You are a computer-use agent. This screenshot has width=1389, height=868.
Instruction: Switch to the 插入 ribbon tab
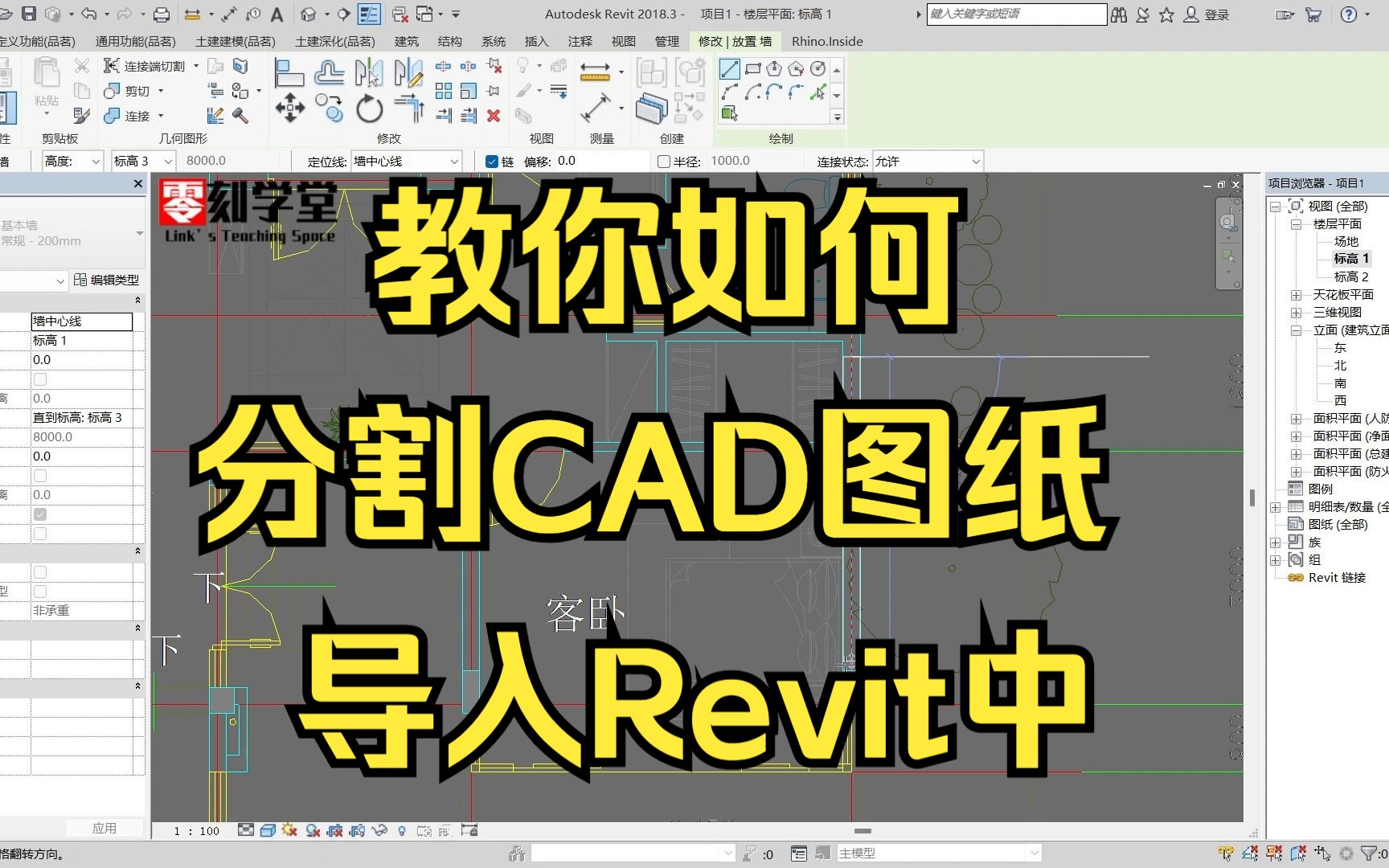(x=535, y=41)
